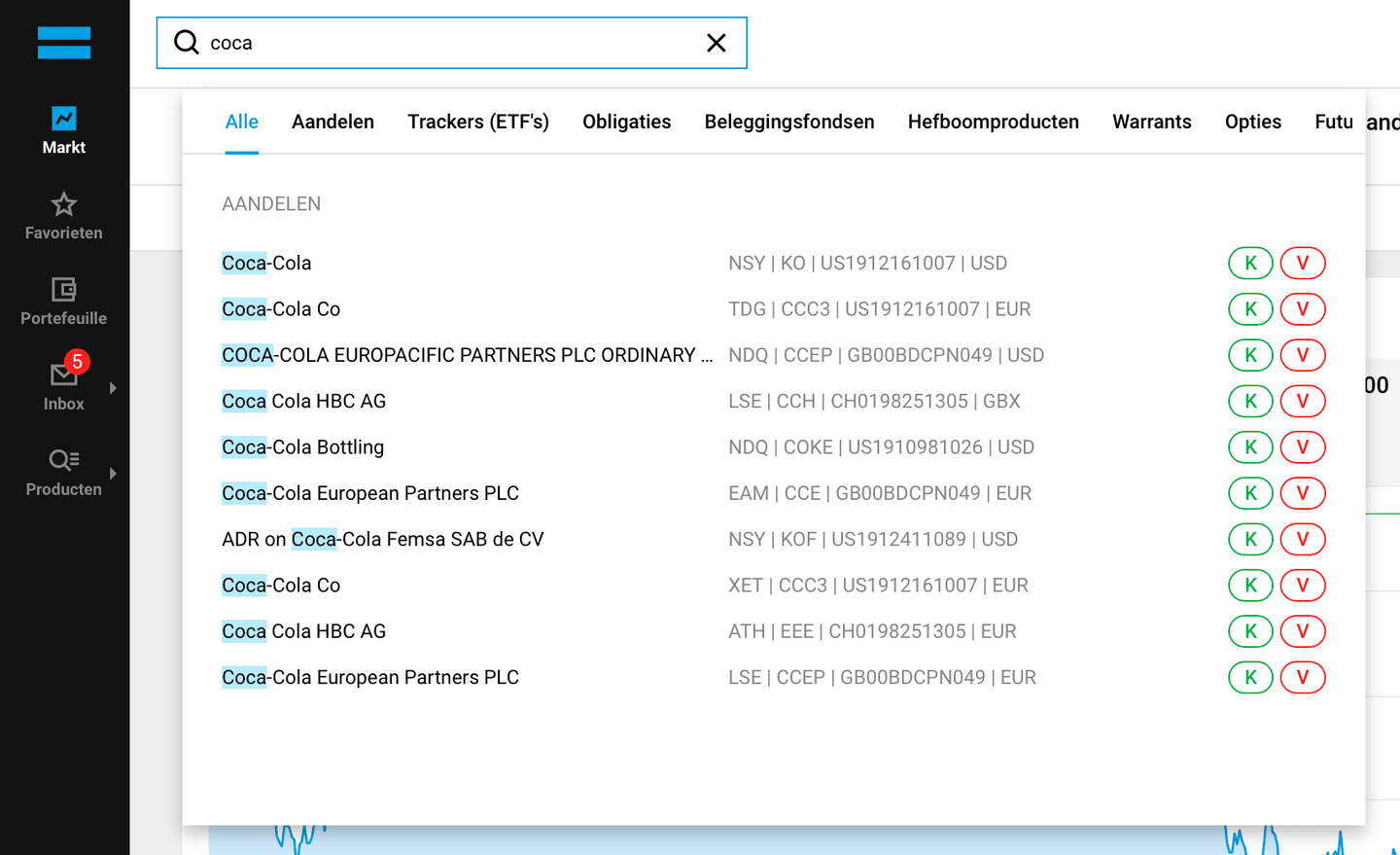Open the Markt section icon
The width and height of the screenshot is (1400, 855).
click(63, 119)
